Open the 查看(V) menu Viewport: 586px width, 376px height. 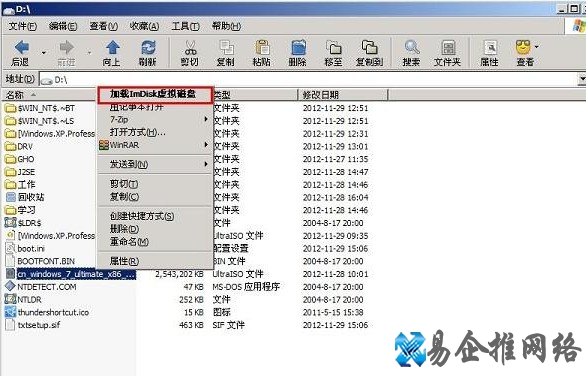coord(104,26)
